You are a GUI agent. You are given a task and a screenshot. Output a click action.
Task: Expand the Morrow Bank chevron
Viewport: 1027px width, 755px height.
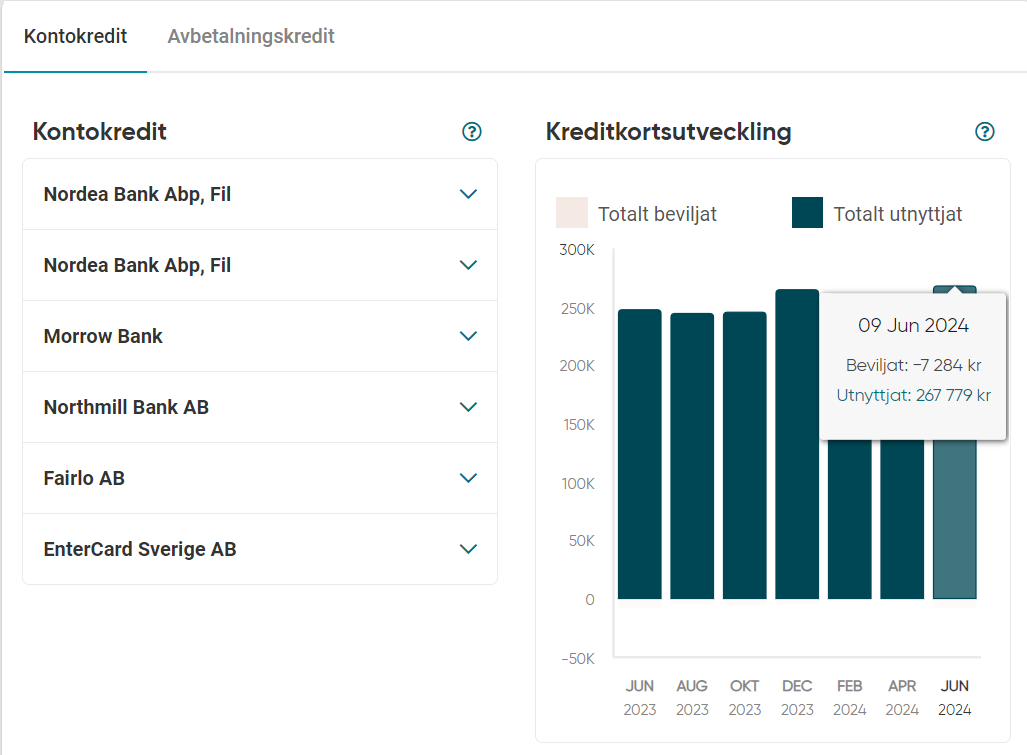click(x=468, y=336)
